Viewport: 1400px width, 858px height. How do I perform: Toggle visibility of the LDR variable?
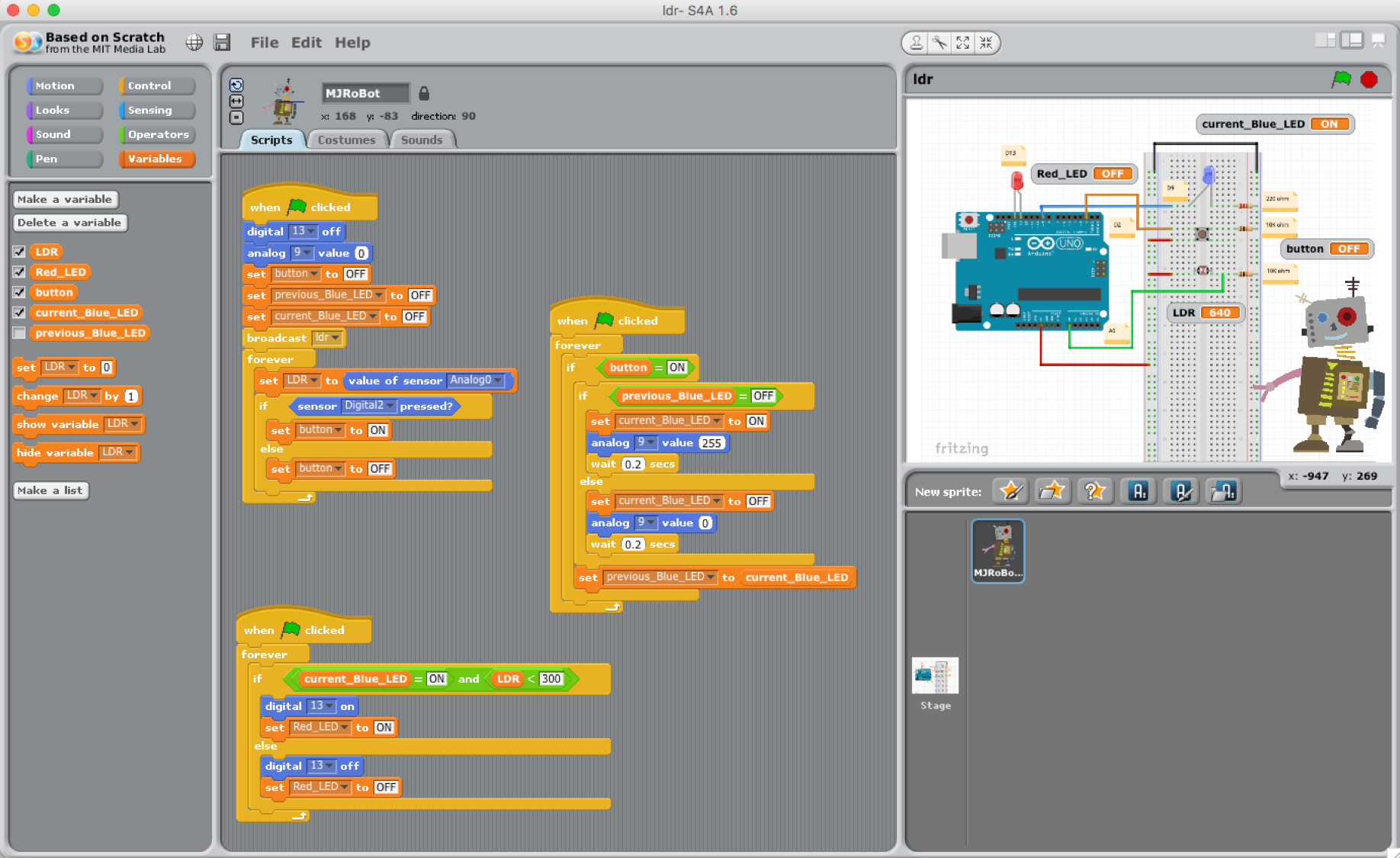pyautogui.click(x=19, y=251)
